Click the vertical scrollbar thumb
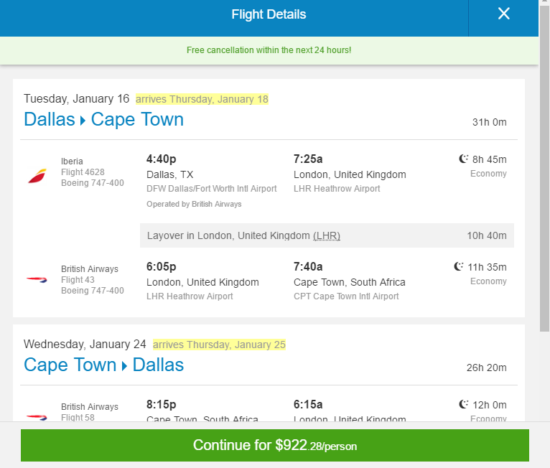 click(544, 167)
